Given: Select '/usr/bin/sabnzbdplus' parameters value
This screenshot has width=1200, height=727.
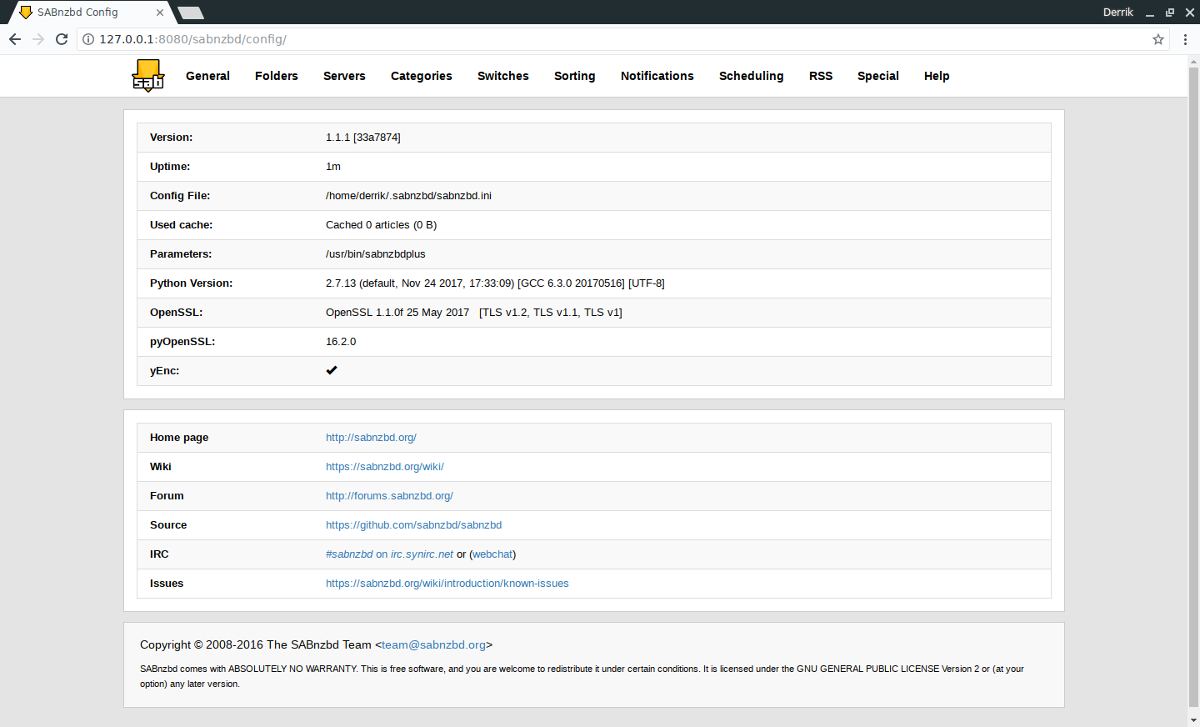Looking at the screenshot, I should coord(376,254).
